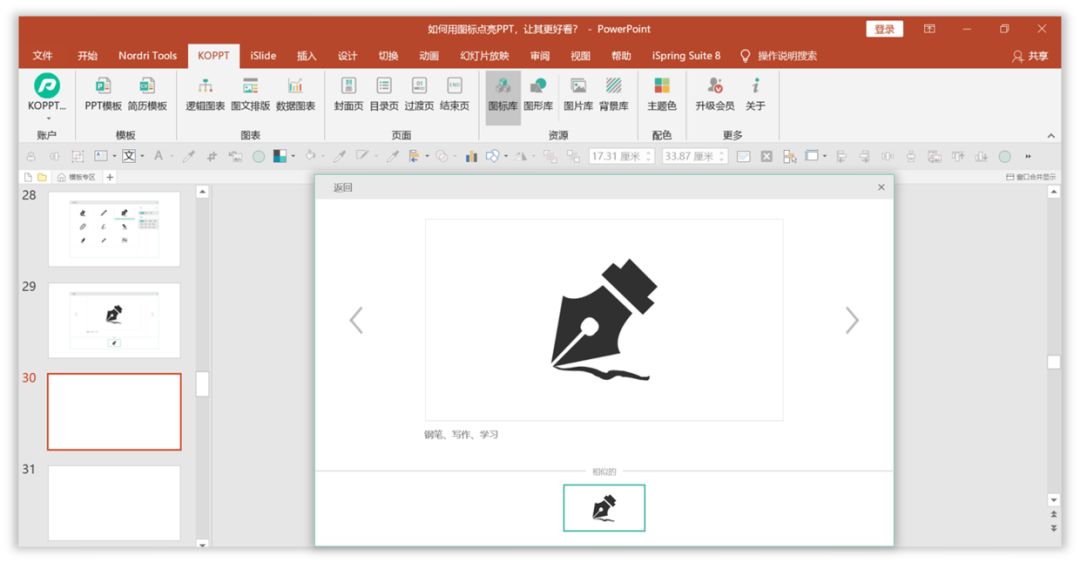1080x563 pixels.
Task: Open the 简历模板 resume templates
Action: click(147, 94)
